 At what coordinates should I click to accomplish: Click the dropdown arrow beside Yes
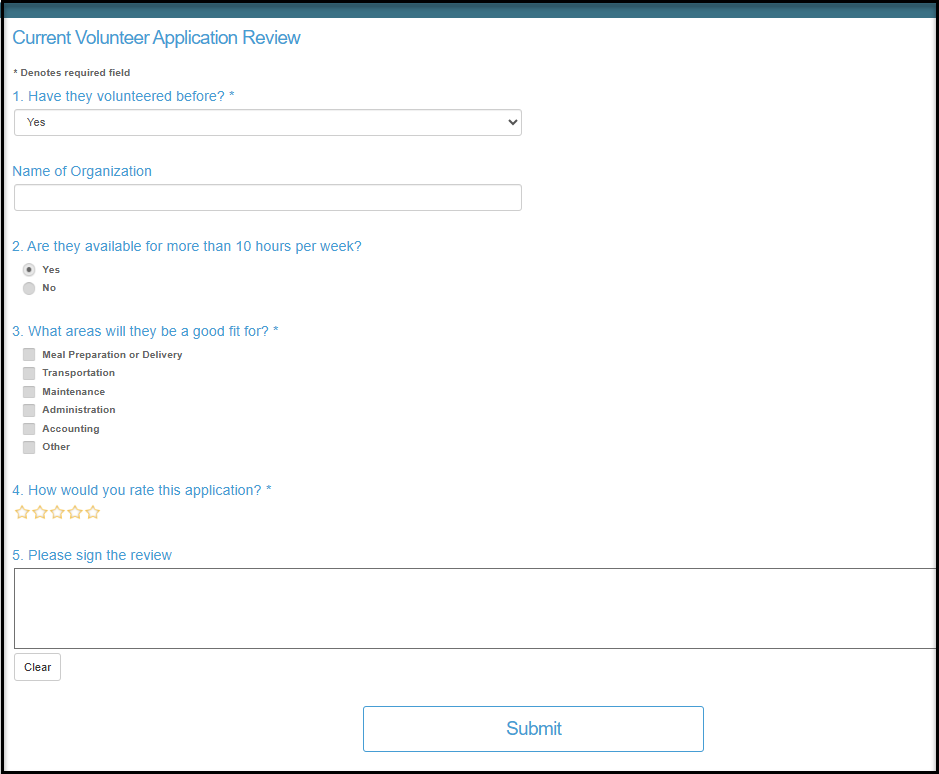(x=512, y=122)
